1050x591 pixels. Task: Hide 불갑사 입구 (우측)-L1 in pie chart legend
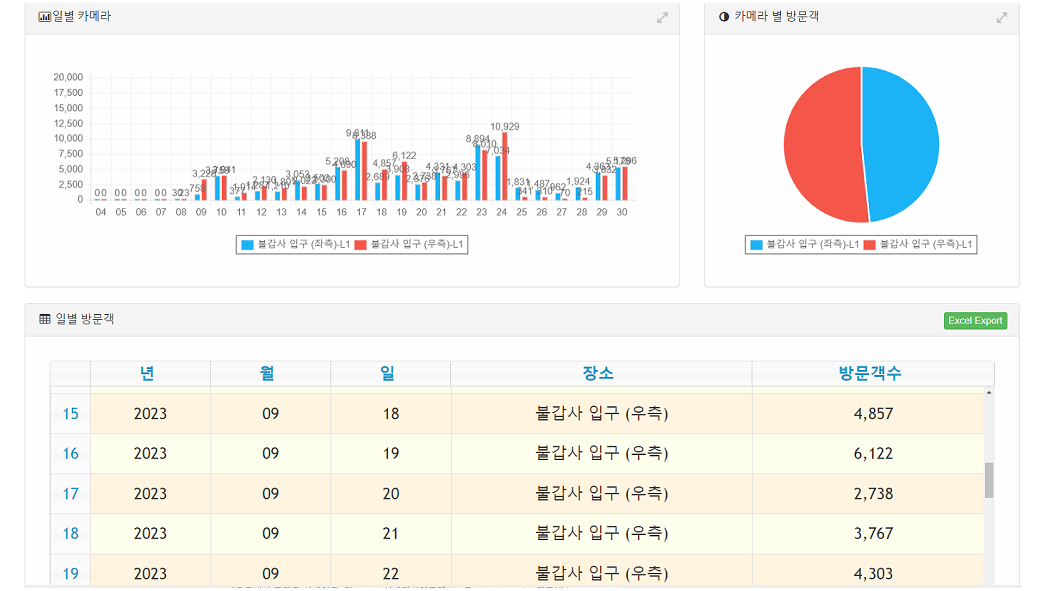pos(918,245)
